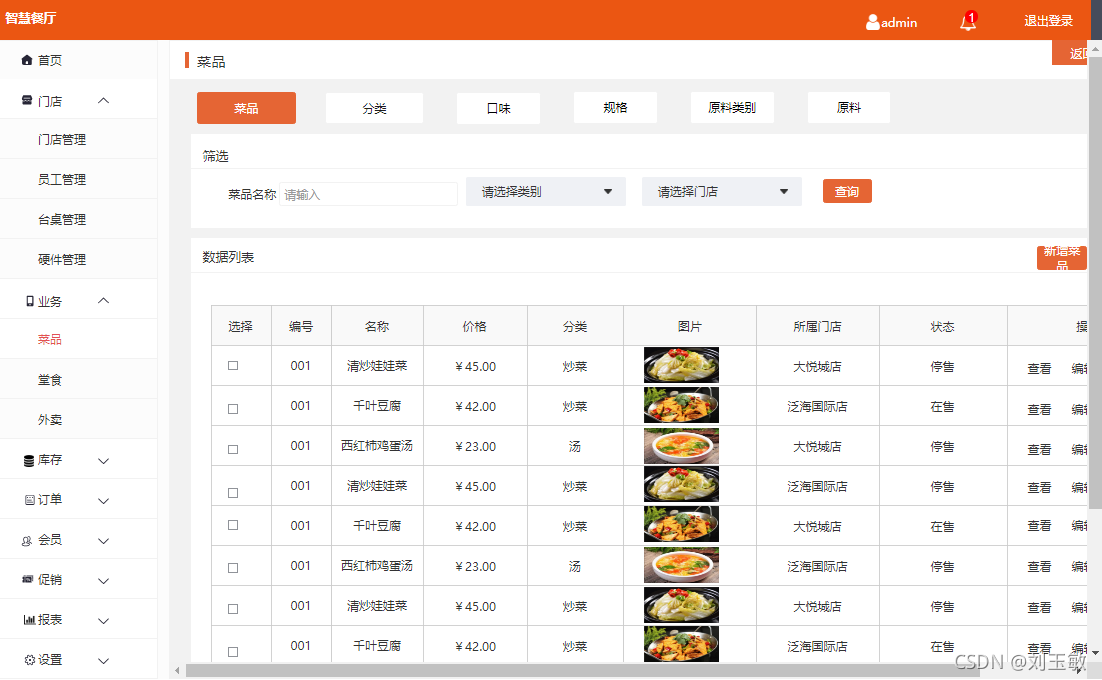
Task: Expand the 订单 sidebar section chevron
Action: click(103, 501)
